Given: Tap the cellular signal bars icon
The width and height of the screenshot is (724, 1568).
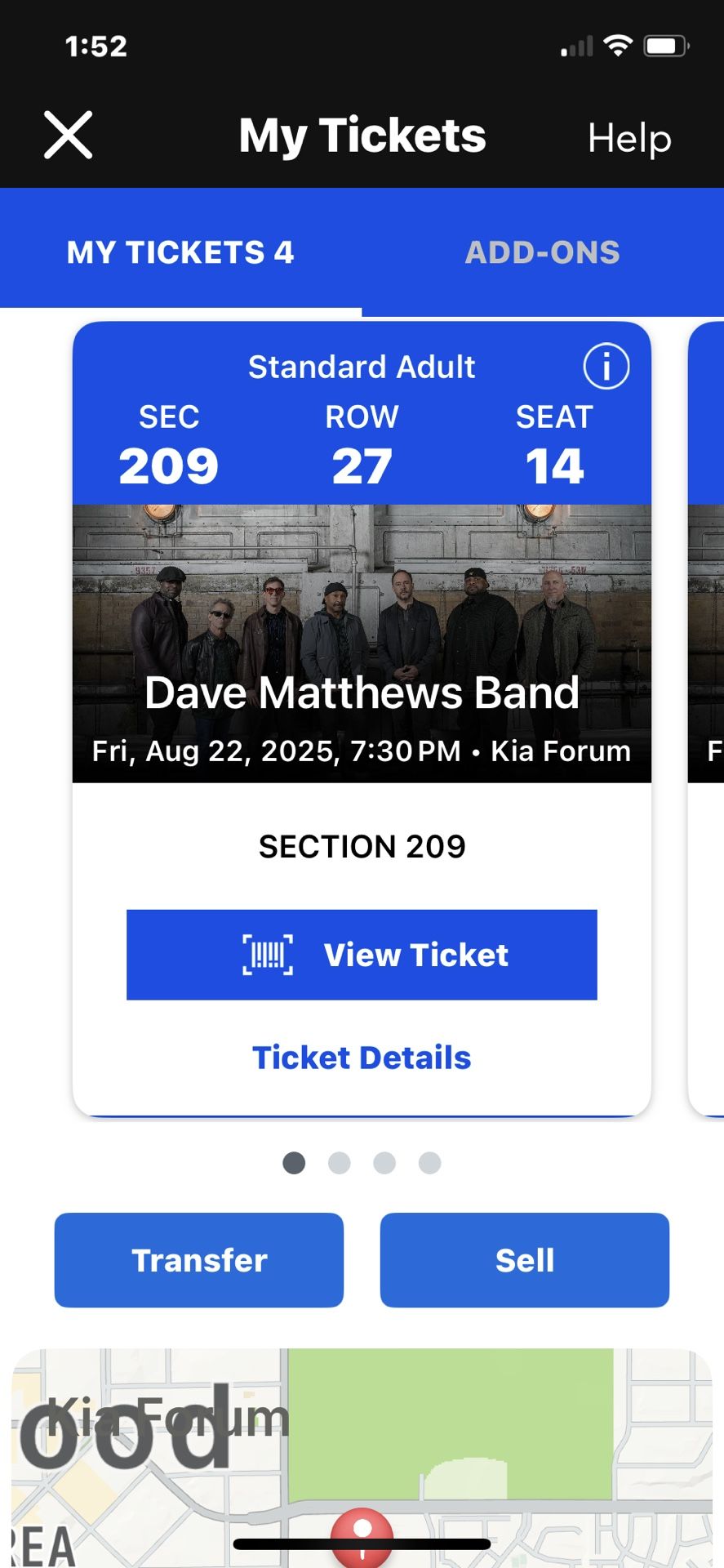Looking at the screenshot, I should coord(576,47).
